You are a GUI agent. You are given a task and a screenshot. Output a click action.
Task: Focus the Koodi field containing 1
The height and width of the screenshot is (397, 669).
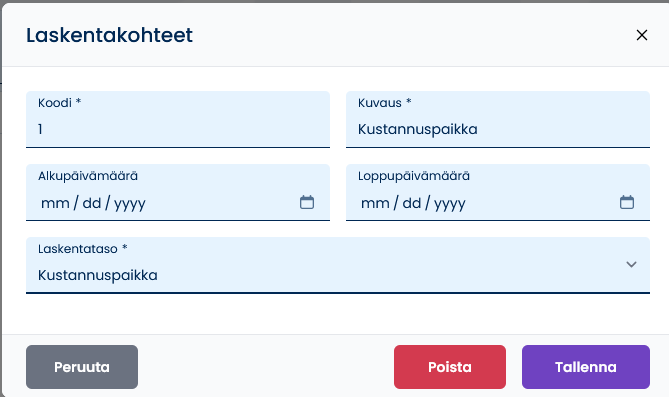tap(178, 119)
